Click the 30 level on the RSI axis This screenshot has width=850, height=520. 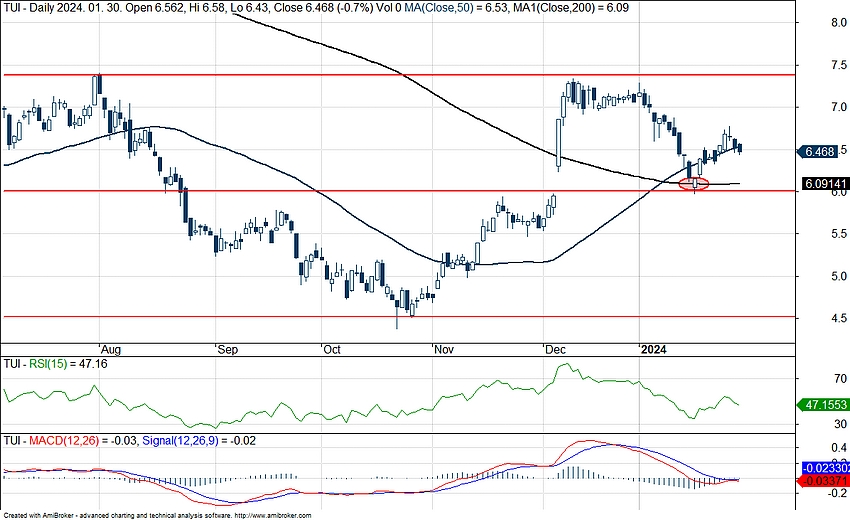point(841,424)
